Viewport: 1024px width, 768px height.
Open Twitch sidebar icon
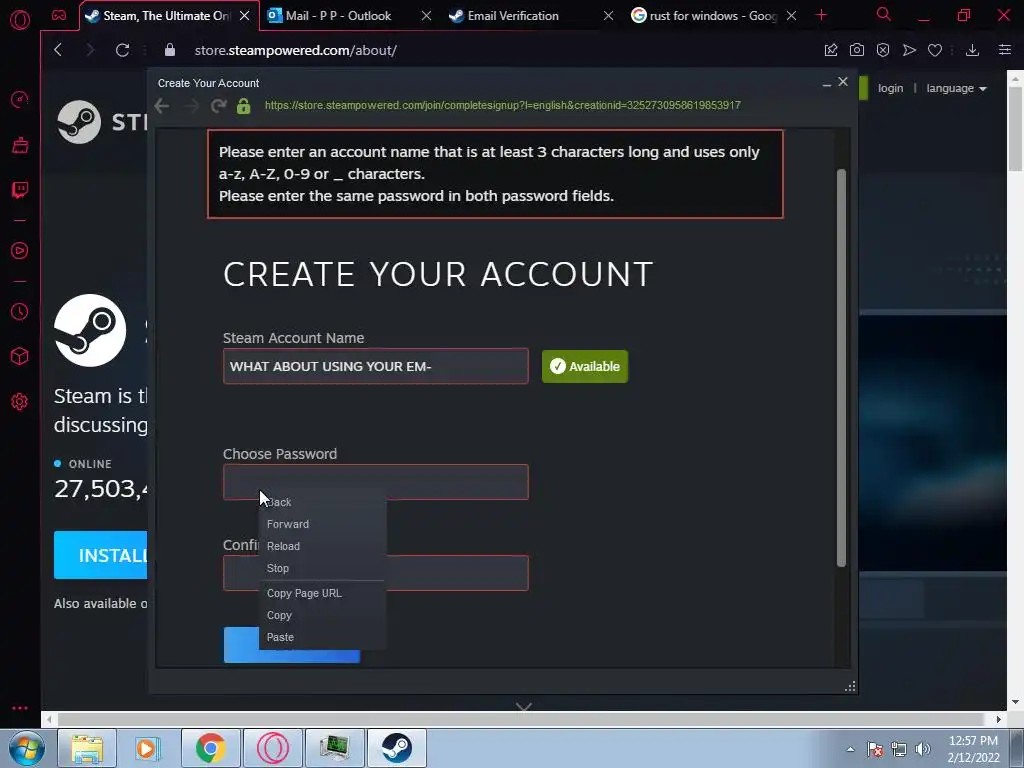20,190
